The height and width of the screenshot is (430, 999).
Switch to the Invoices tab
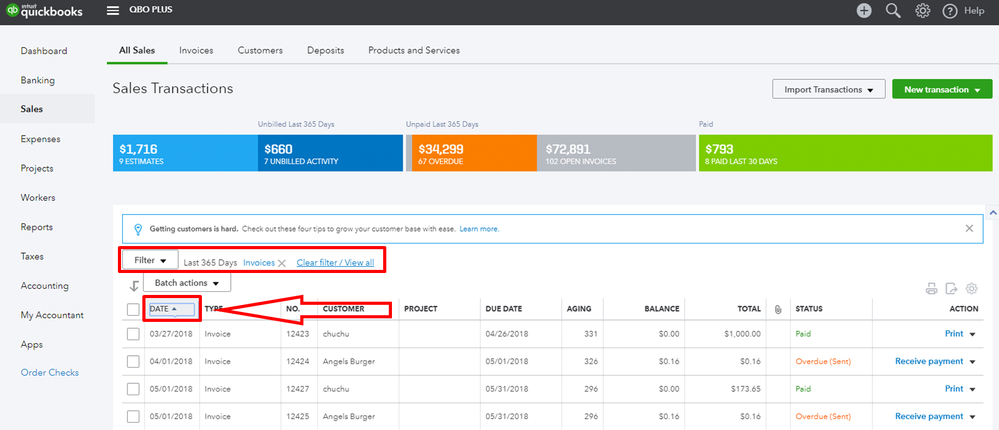pos(196,50)
